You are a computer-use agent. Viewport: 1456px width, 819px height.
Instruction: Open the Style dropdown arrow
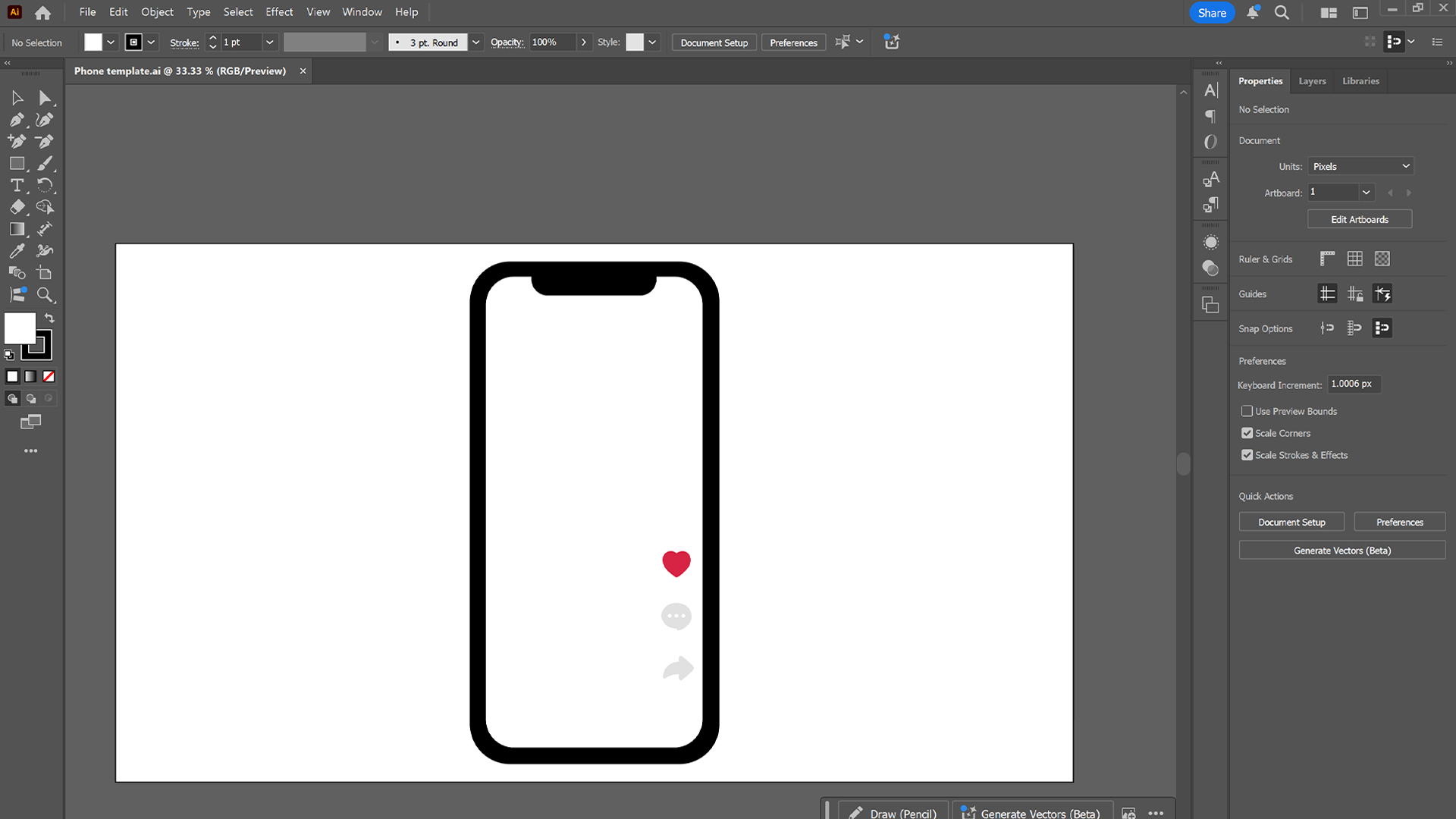click(652, 42)
